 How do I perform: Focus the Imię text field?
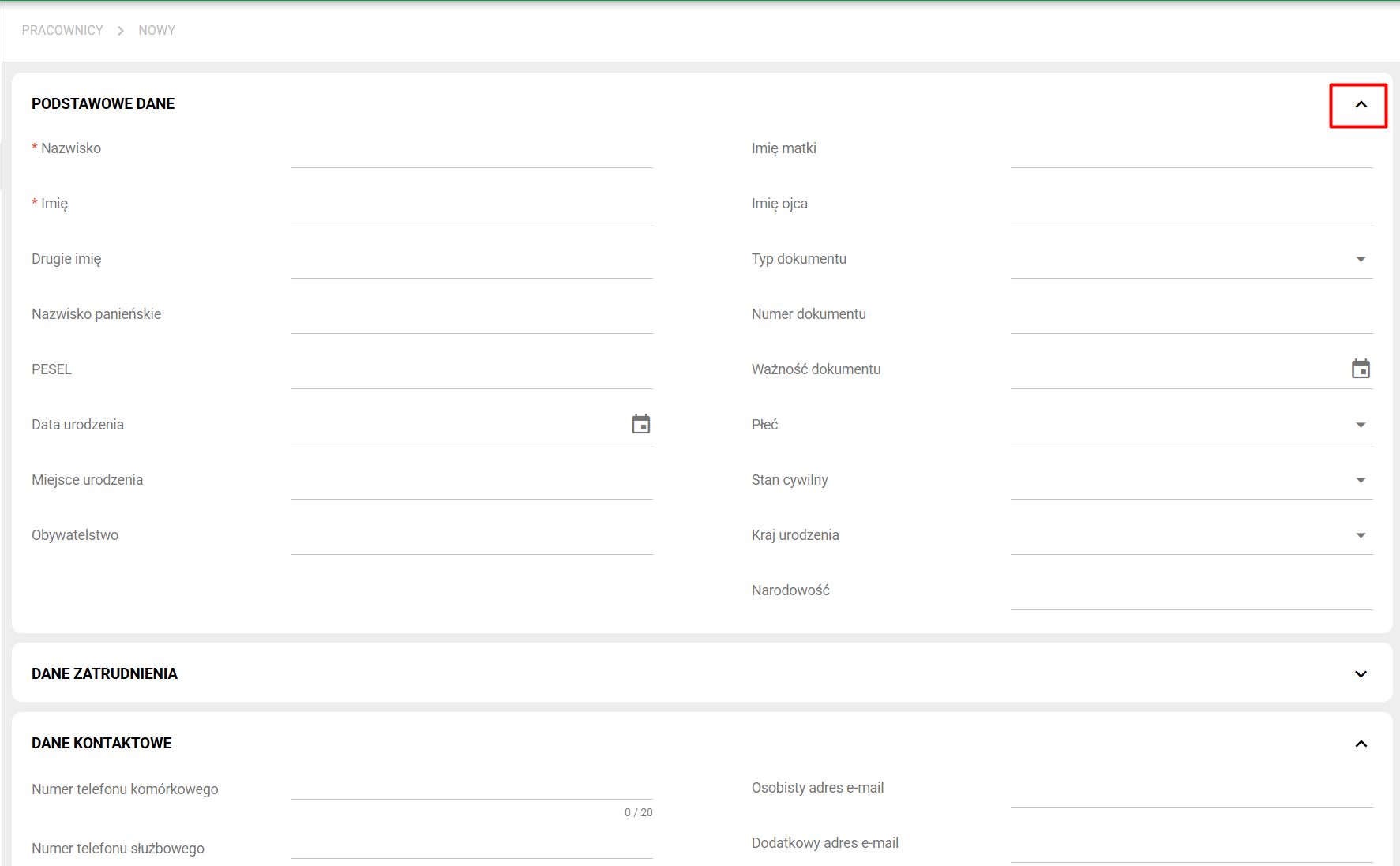pos(471,206)
